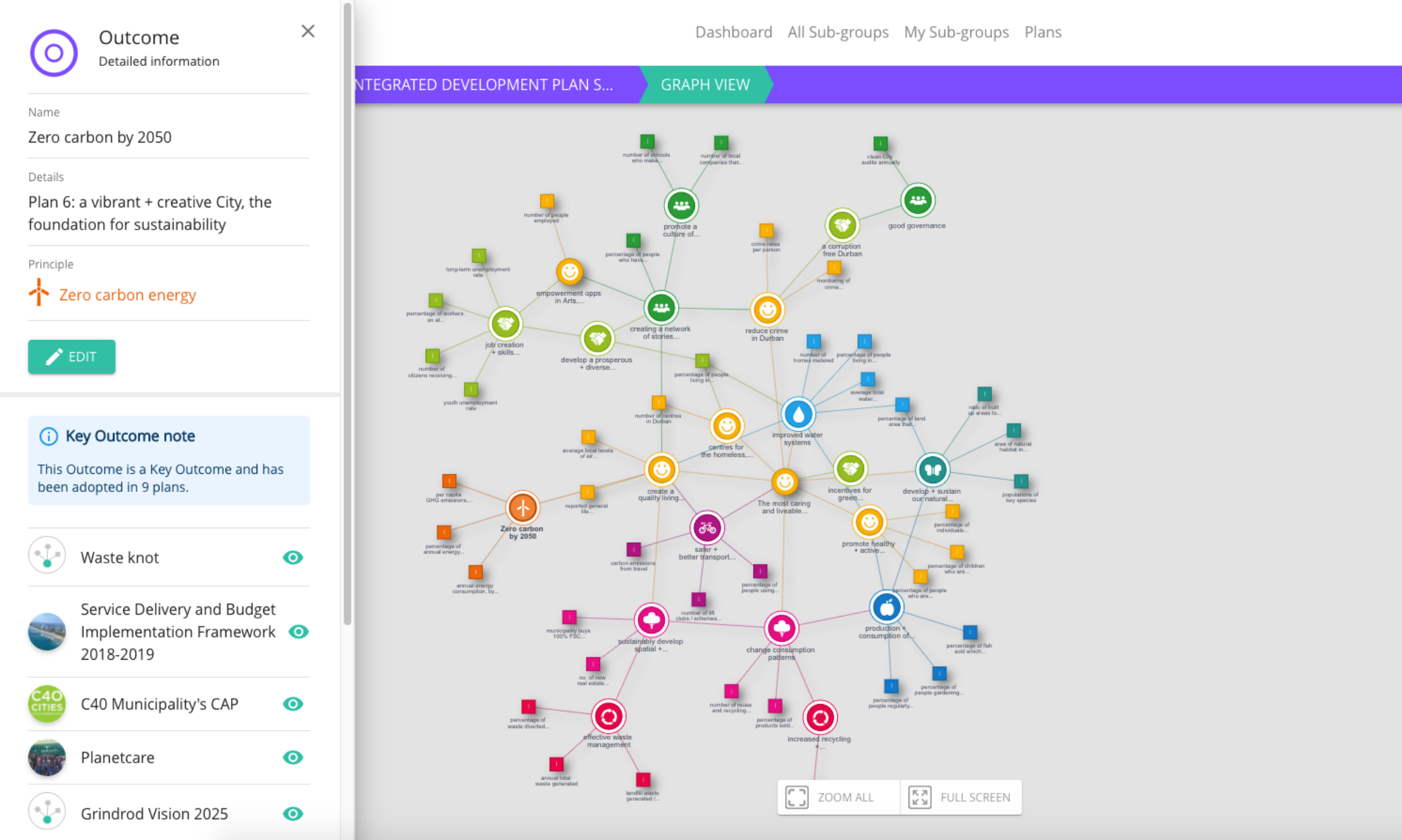Toggle visibility of Waste knot plan

pyautogui.click(x=293, y=557)
